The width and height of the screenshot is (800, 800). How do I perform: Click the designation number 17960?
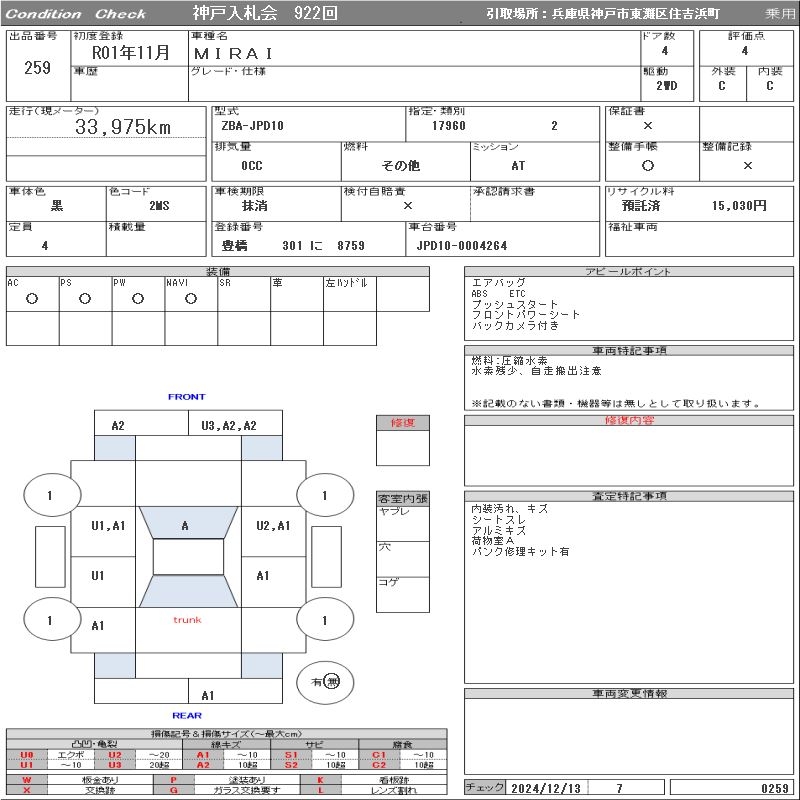click(448, 126)
